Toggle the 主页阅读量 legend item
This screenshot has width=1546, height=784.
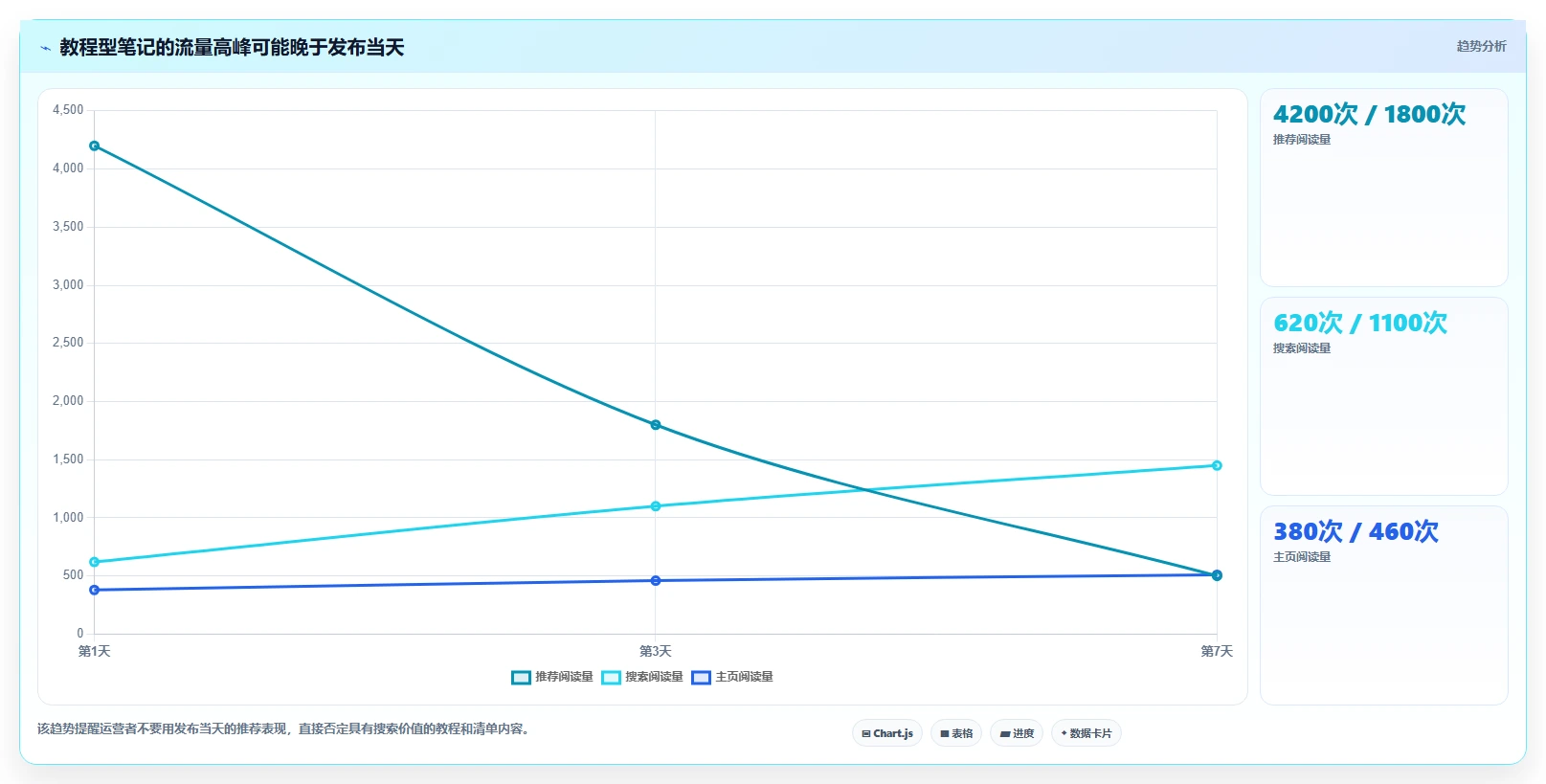tap(732, 677)
